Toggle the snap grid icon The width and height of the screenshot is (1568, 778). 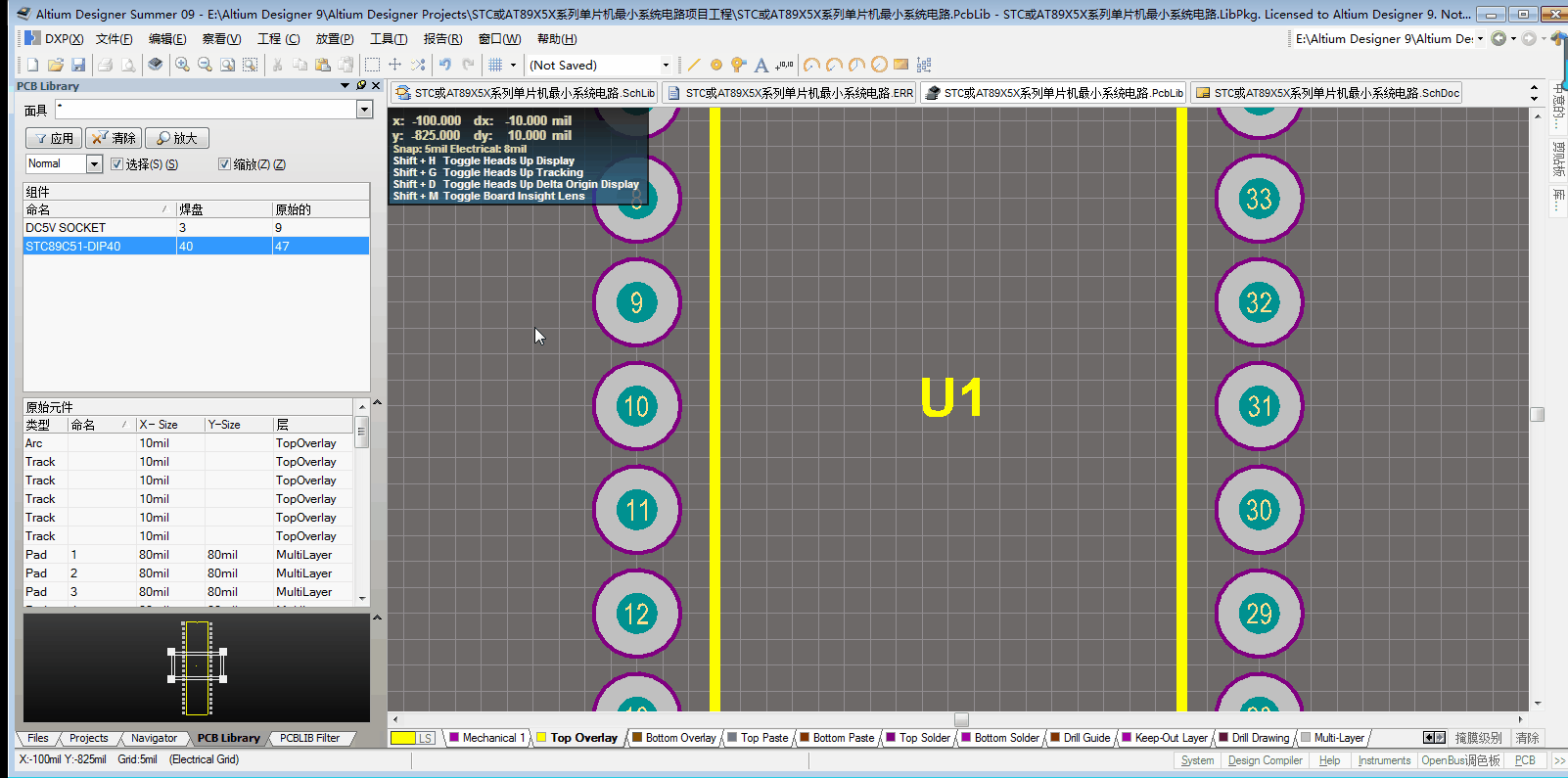click(496, 65)
